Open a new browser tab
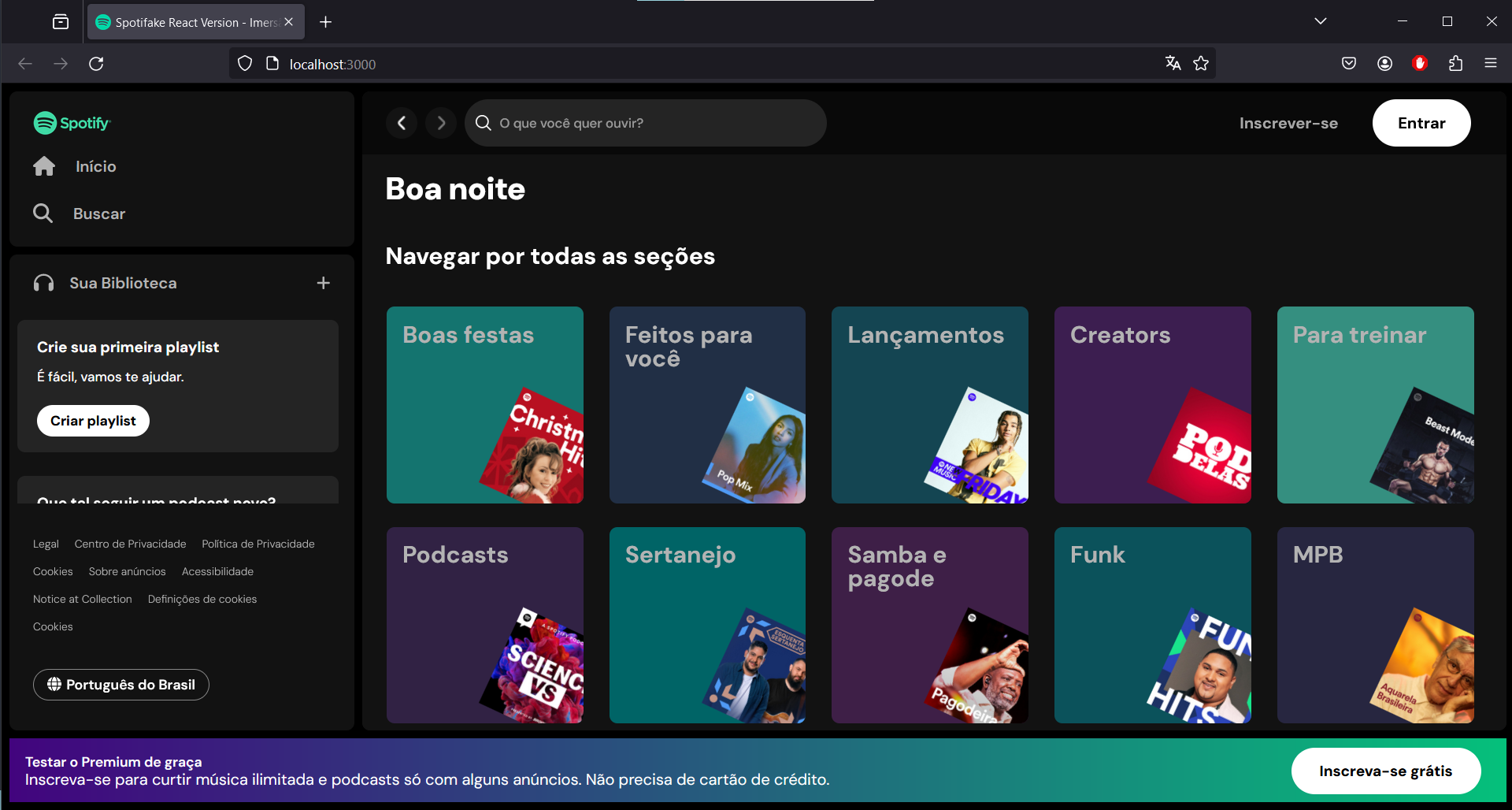Screen dimensions: 1512x810 point(325,22)
